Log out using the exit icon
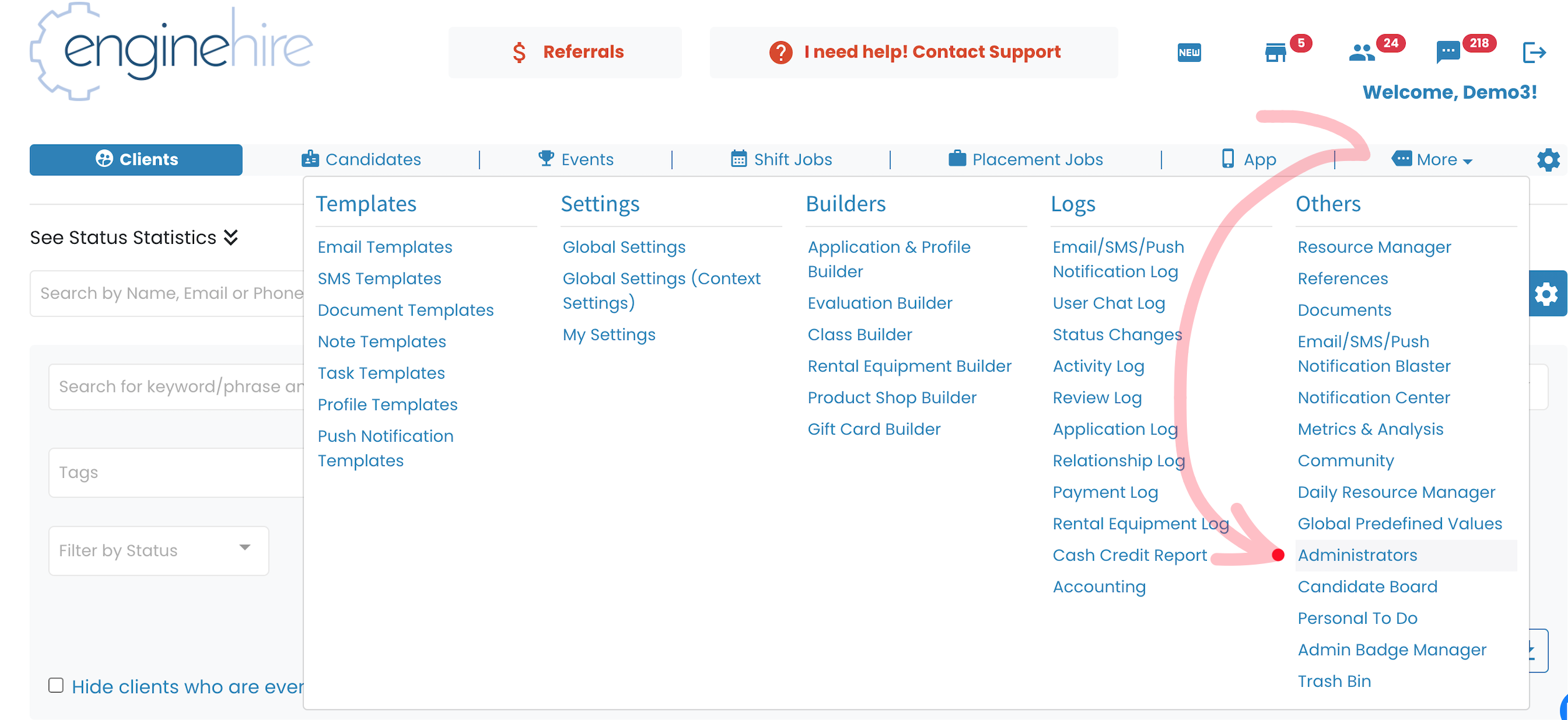This screenshot has height=720, width=1568. (x=1535, y=53)
